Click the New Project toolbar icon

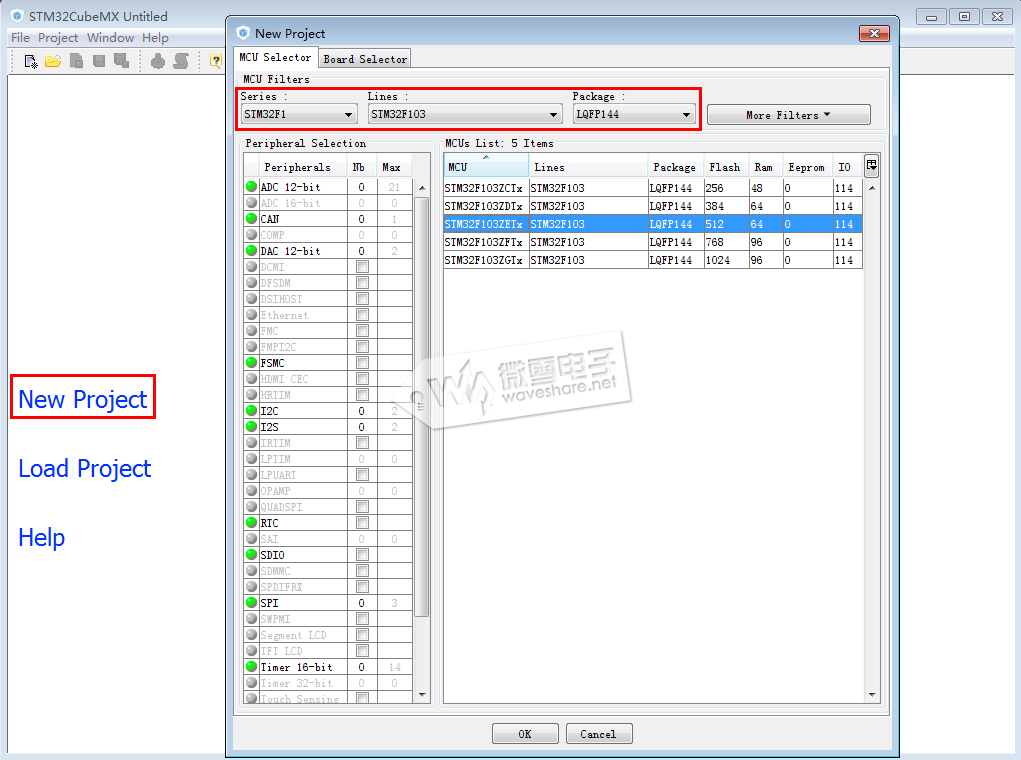point(31,61)
